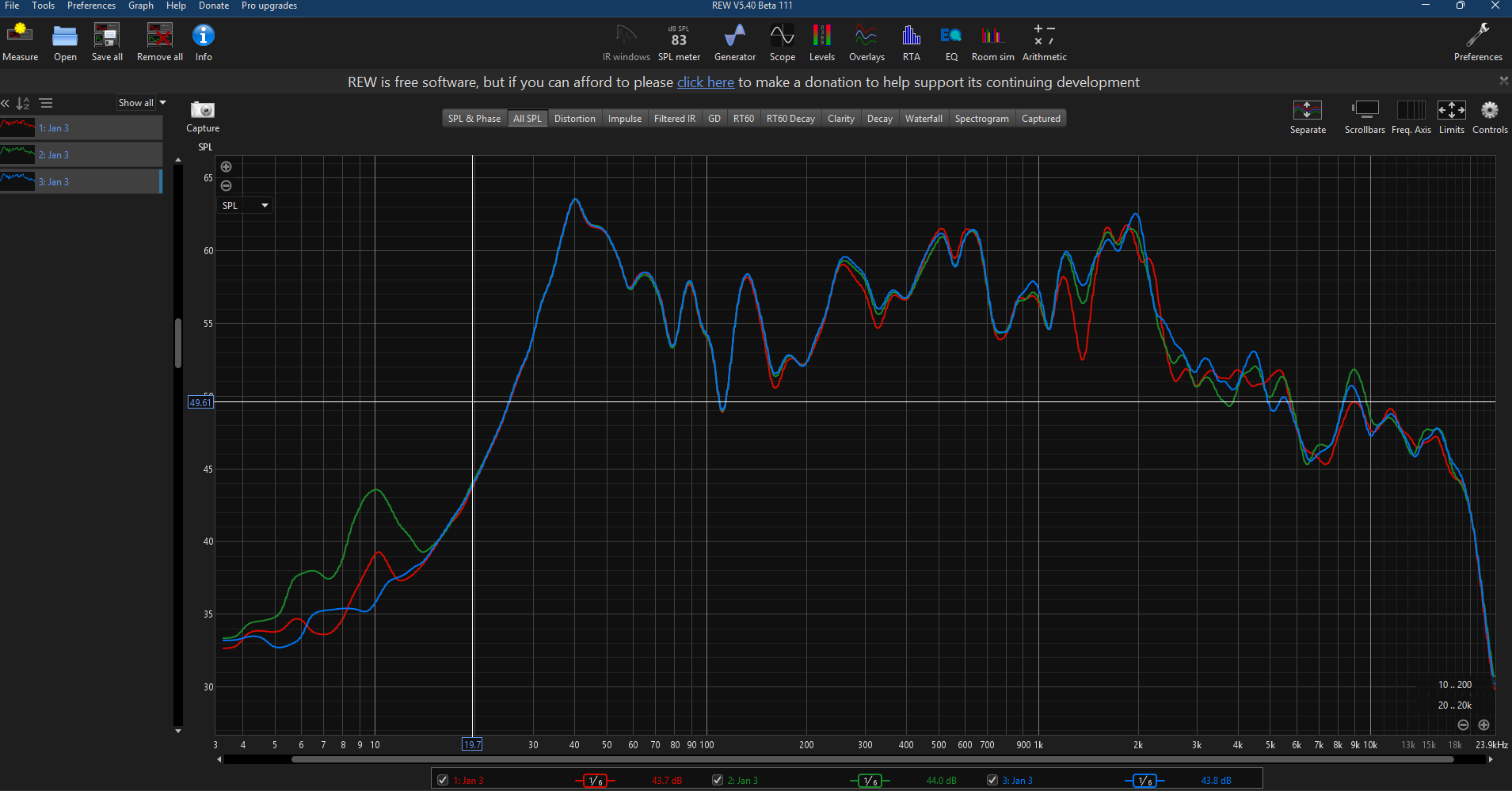
Task: Open the Graph menu
Action: point(140,6)
